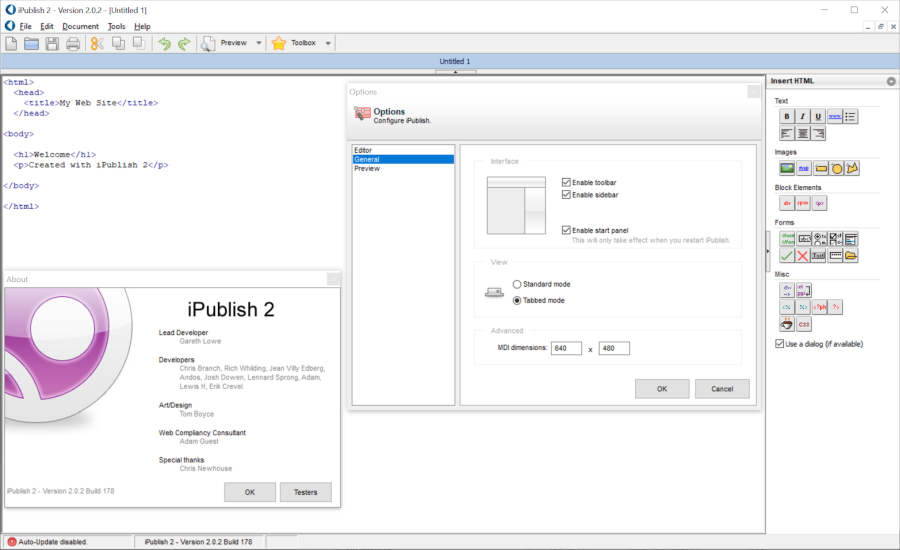
Task: Switch to the Untitled 1 document tab
Action: coord(455,61)
